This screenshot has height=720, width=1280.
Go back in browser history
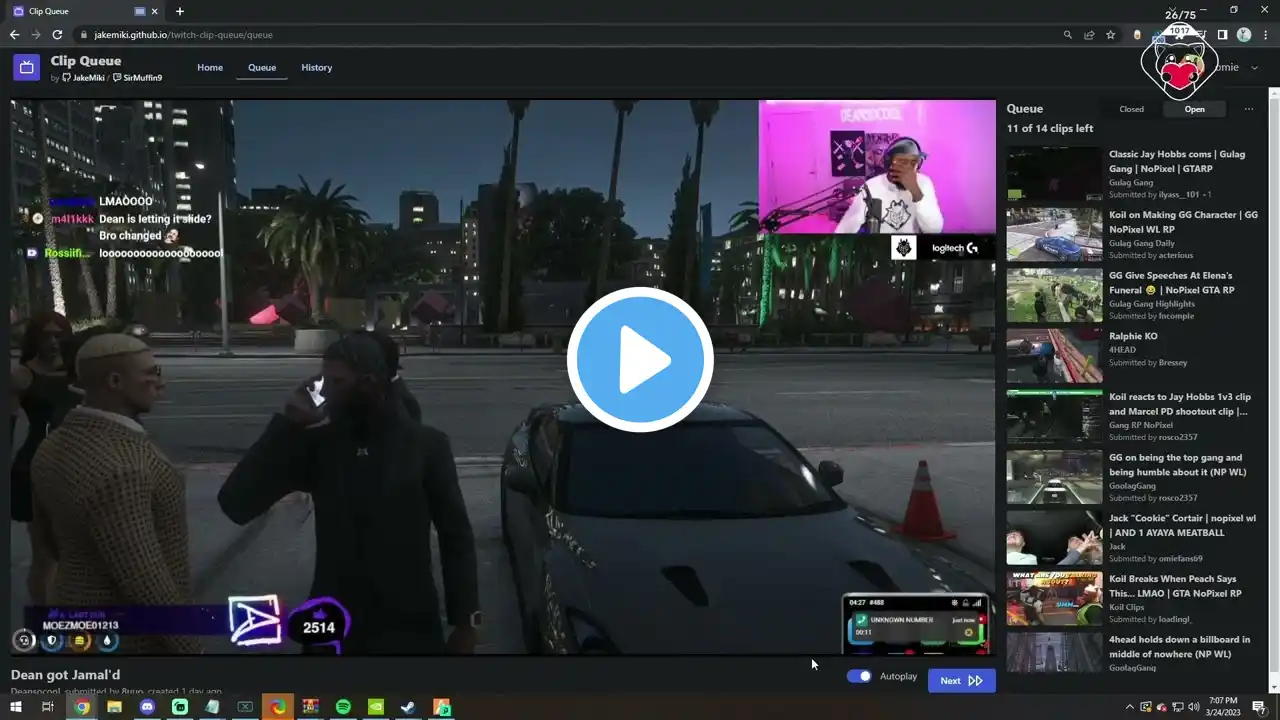(14, 35)
